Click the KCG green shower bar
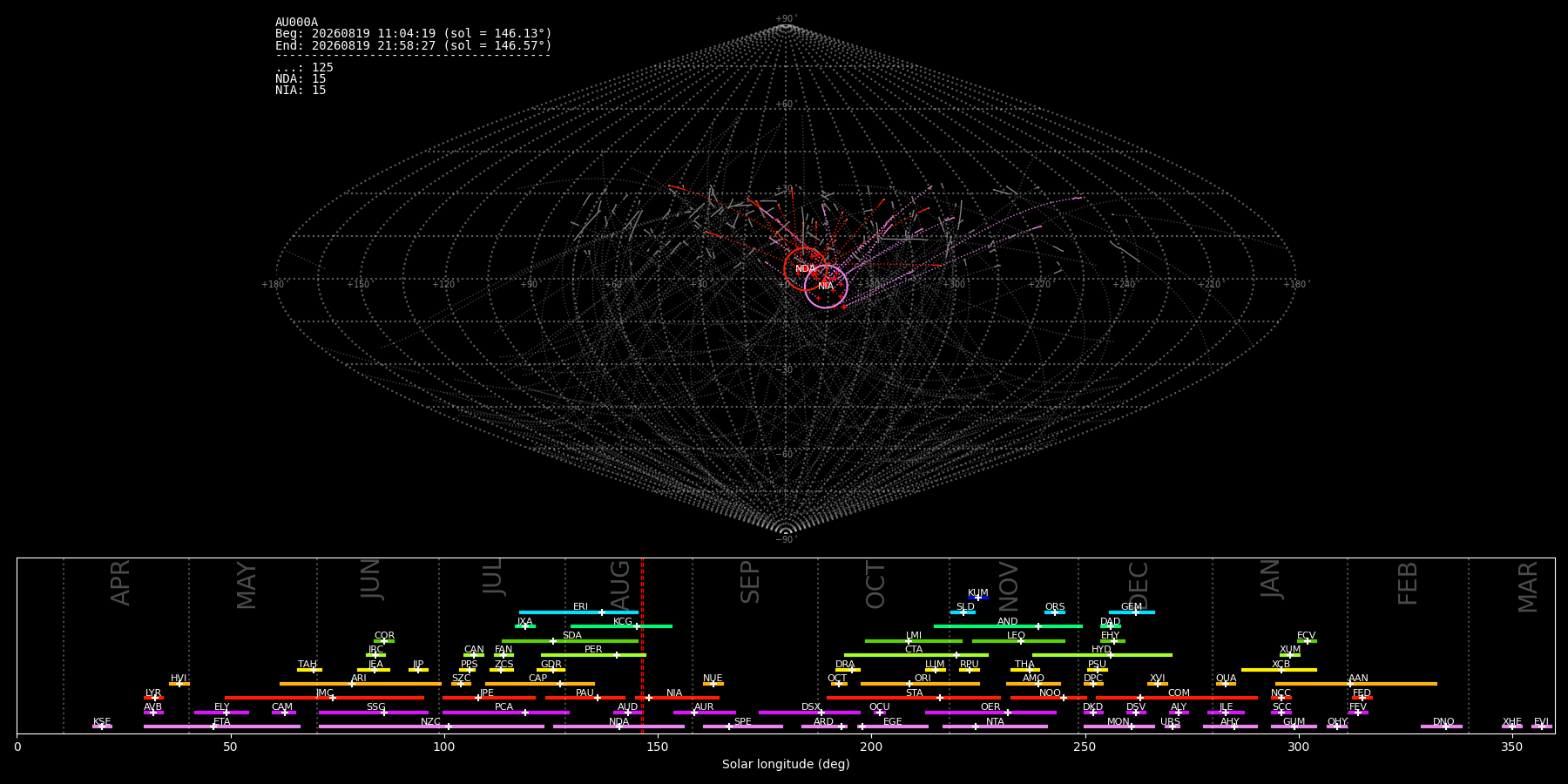The image size is (1568, 784). pyautogui.click(x=621, y=626)
